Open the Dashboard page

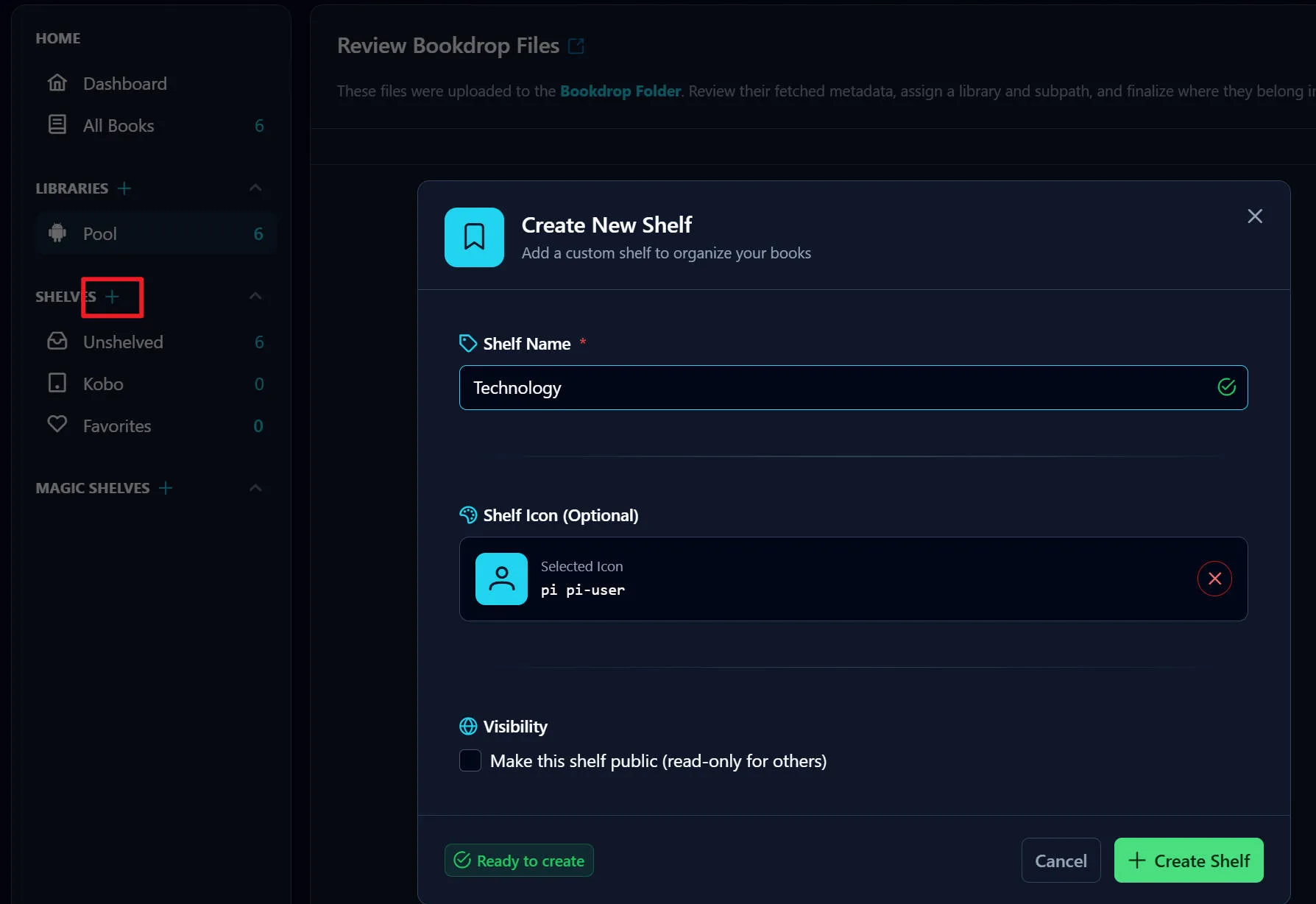pos(124,83)
